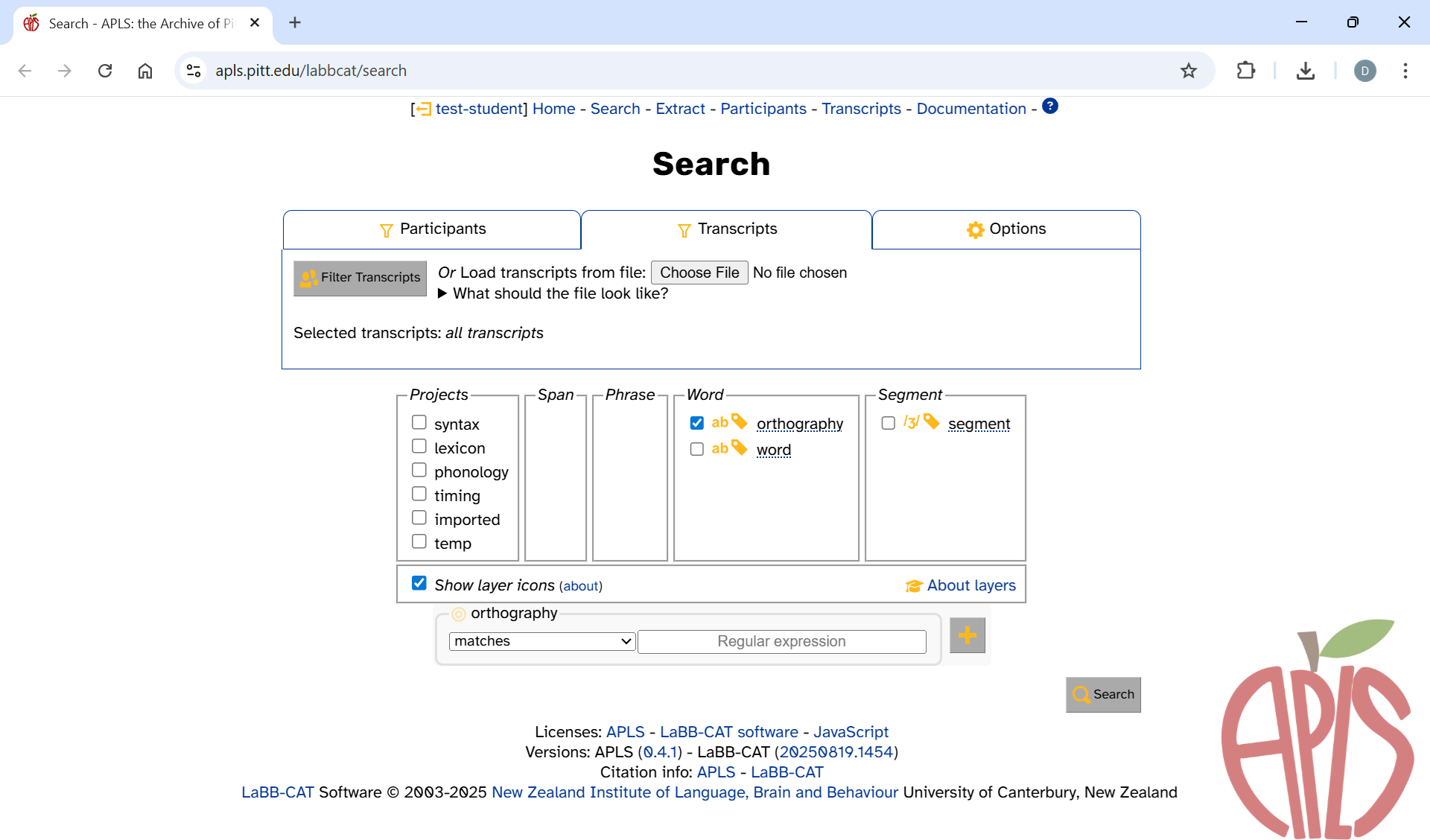Click the Regular expression input field
Screen dimensions: 1430x840
tap(781, 641)
